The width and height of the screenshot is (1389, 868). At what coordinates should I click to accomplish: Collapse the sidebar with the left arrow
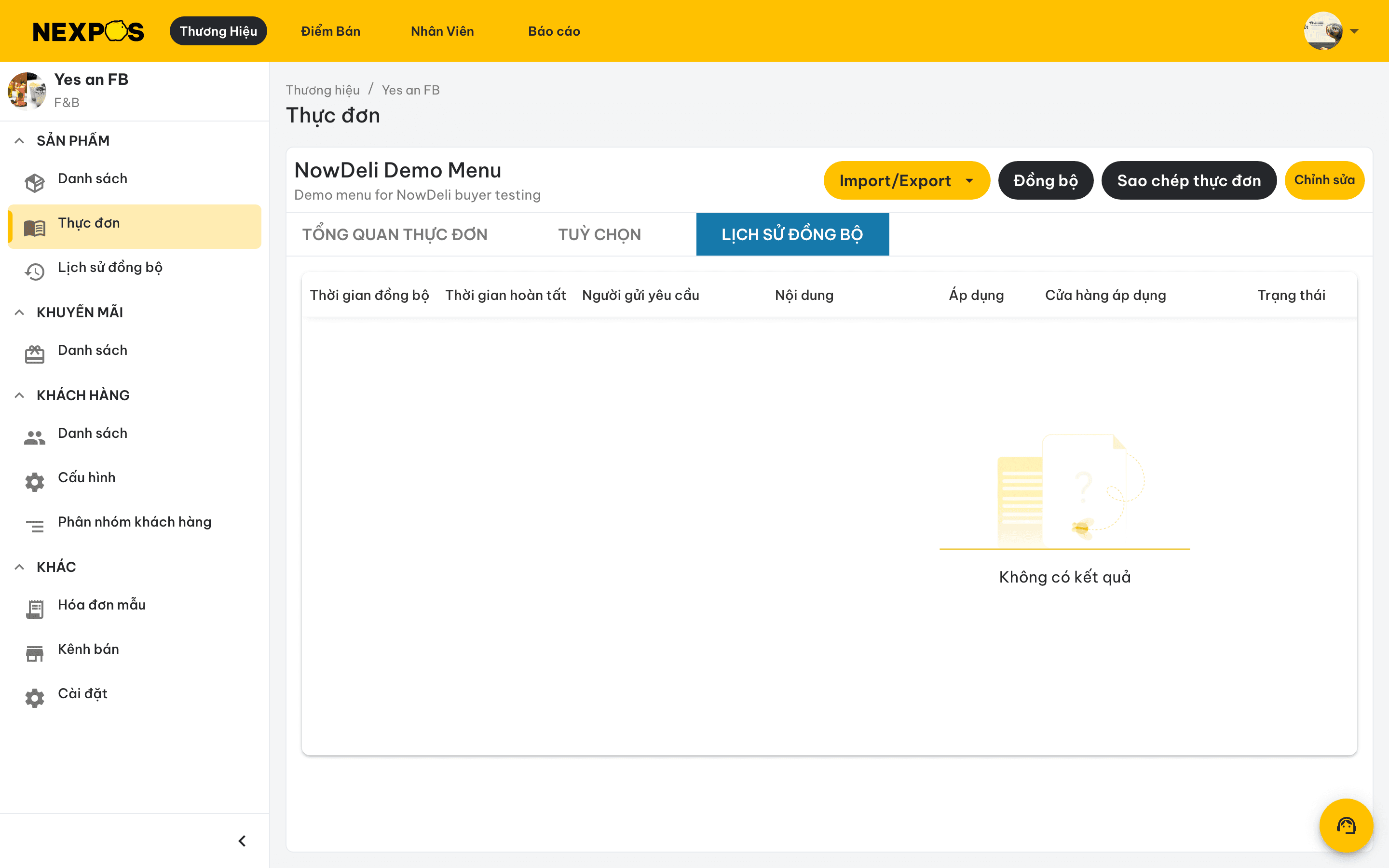tap(242, 841)
